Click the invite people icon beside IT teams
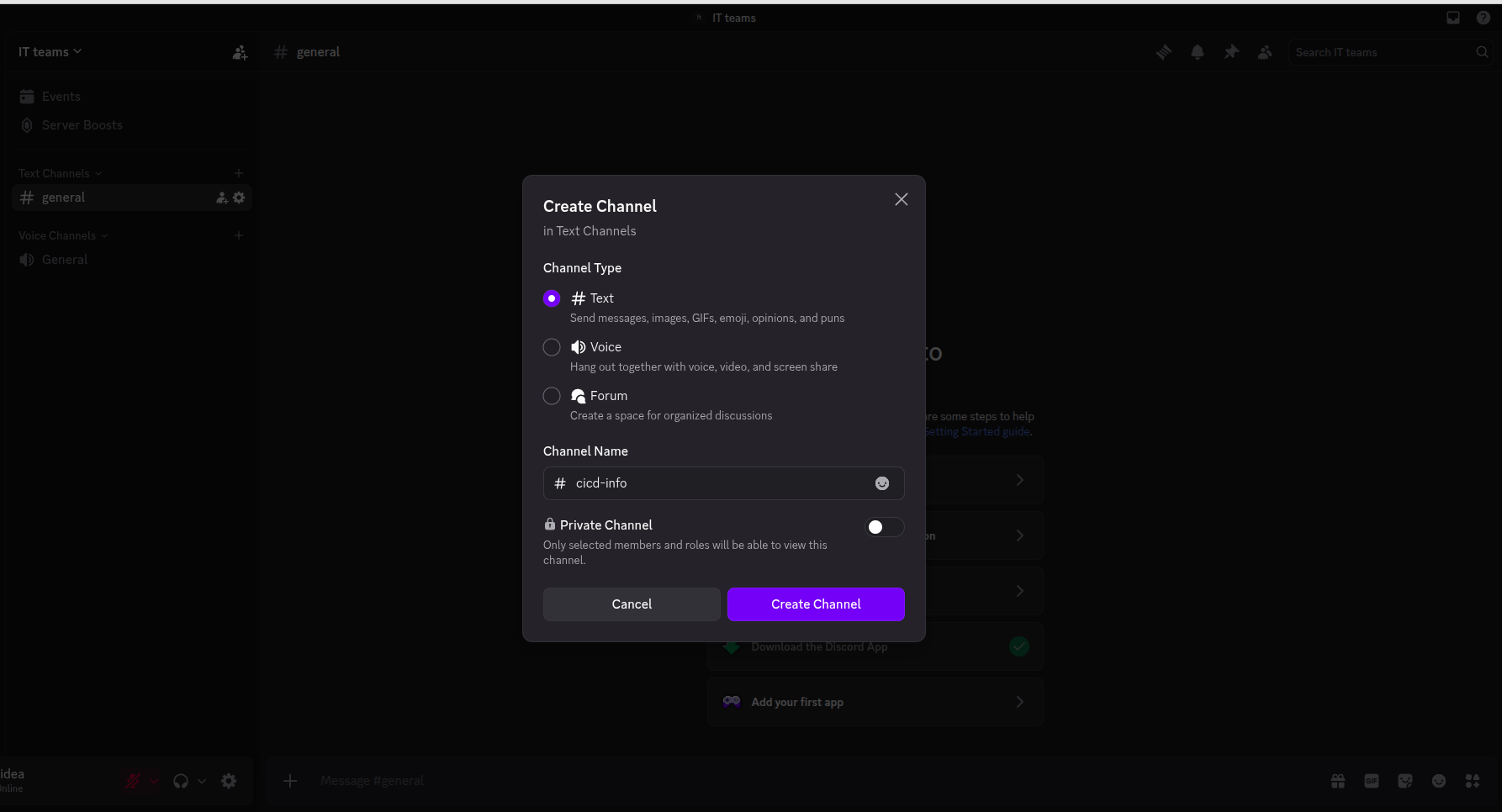Screen dimensions: 1502x812 [x=240, y=52]
